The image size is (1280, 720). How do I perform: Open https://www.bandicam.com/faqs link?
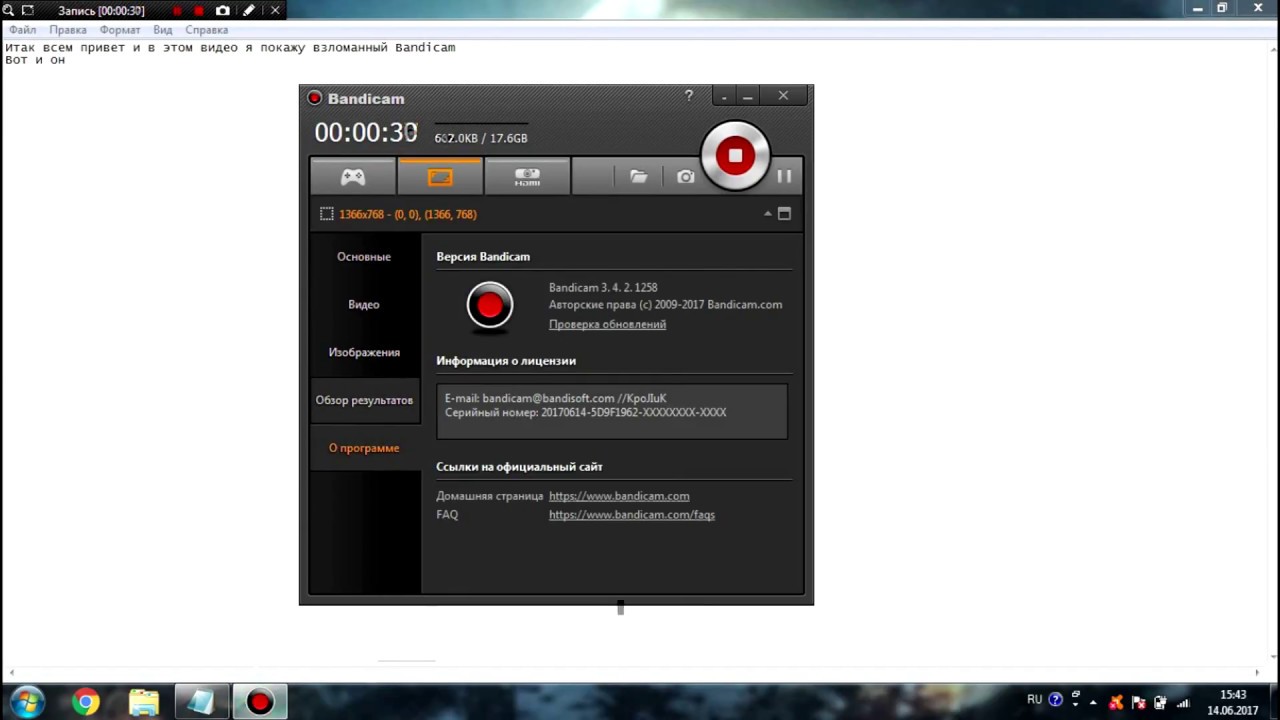[x=632, y=515]
